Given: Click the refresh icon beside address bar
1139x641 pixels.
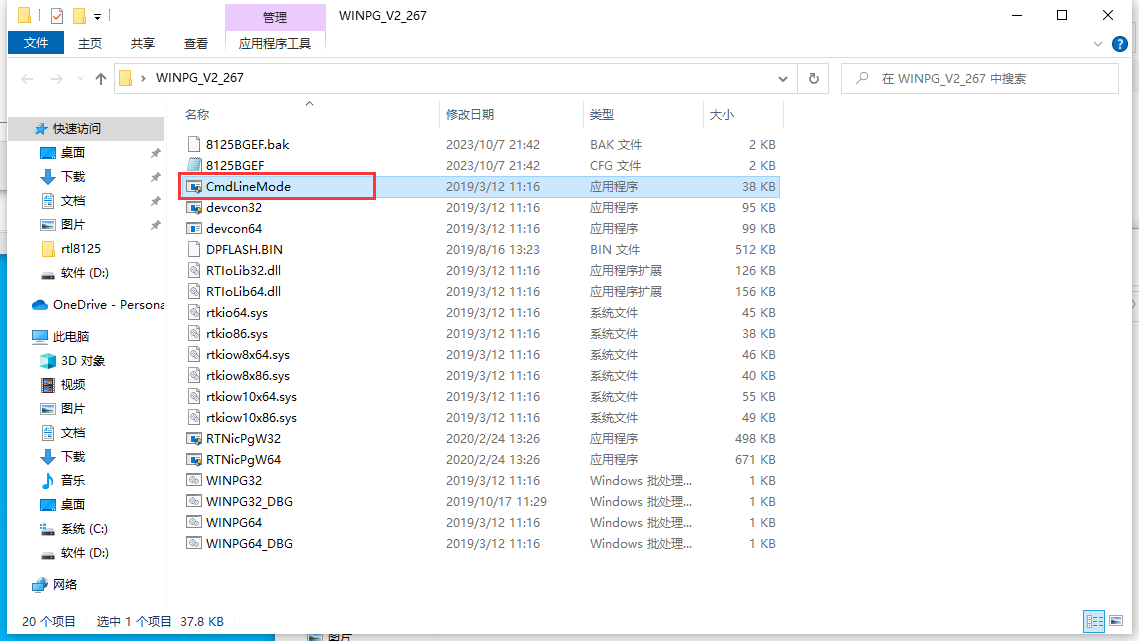Looking at the screenshot, I should point(814,78).
